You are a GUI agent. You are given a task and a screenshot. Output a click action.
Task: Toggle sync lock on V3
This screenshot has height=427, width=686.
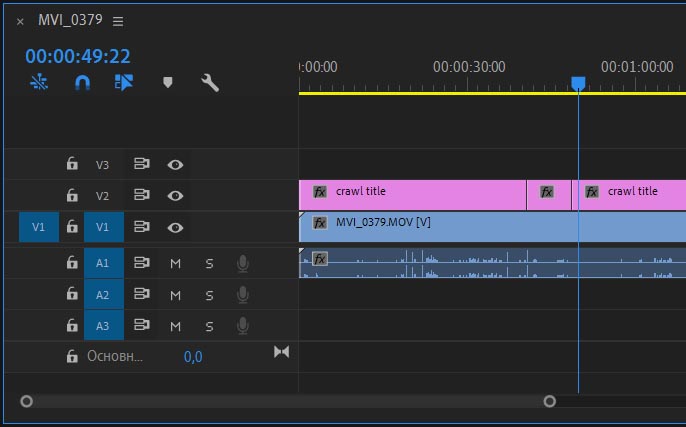click(142, 164)
